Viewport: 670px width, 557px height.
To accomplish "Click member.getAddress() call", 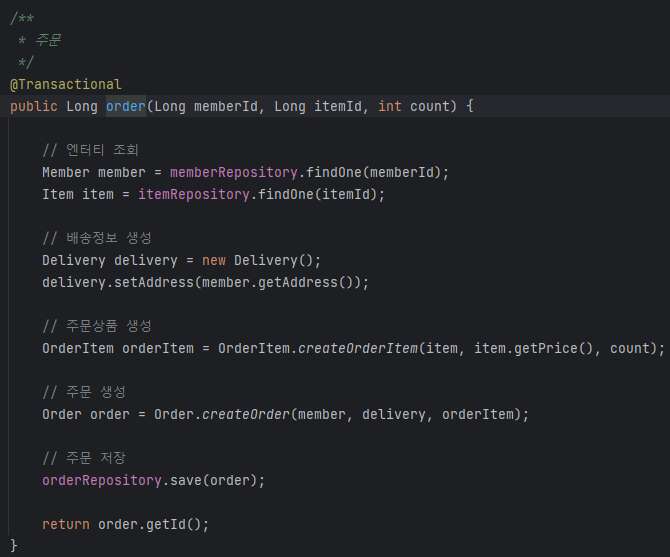I will coord(278,283).
